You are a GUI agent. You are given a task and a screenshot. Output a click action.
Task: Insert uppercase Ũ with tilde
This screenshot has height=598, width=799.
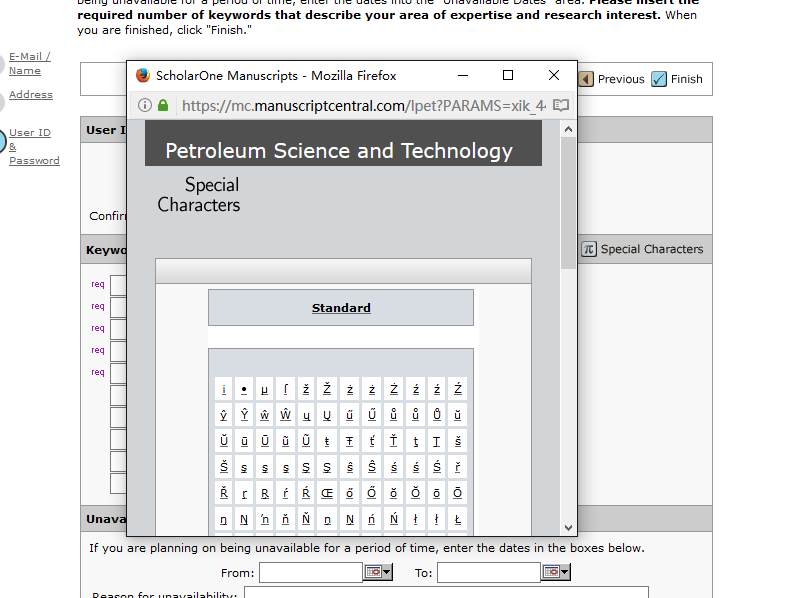tap(306, 441)
